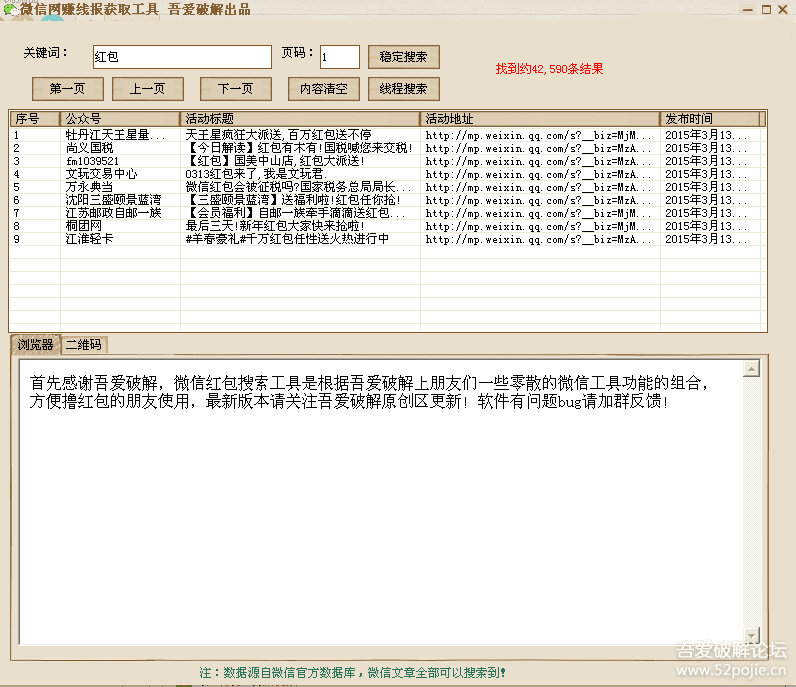Click the 线程搜索 button
The height and width of the screenshot is (687, 796).
404,89
